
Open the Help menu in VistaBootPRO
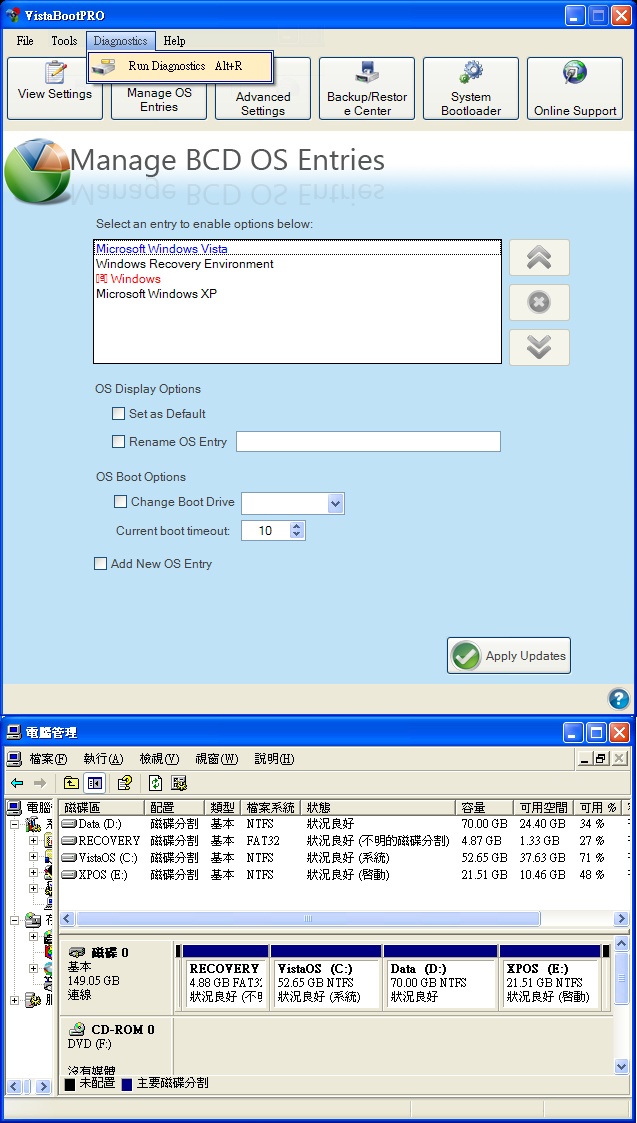pyautogui.click(x=174, y=41)
